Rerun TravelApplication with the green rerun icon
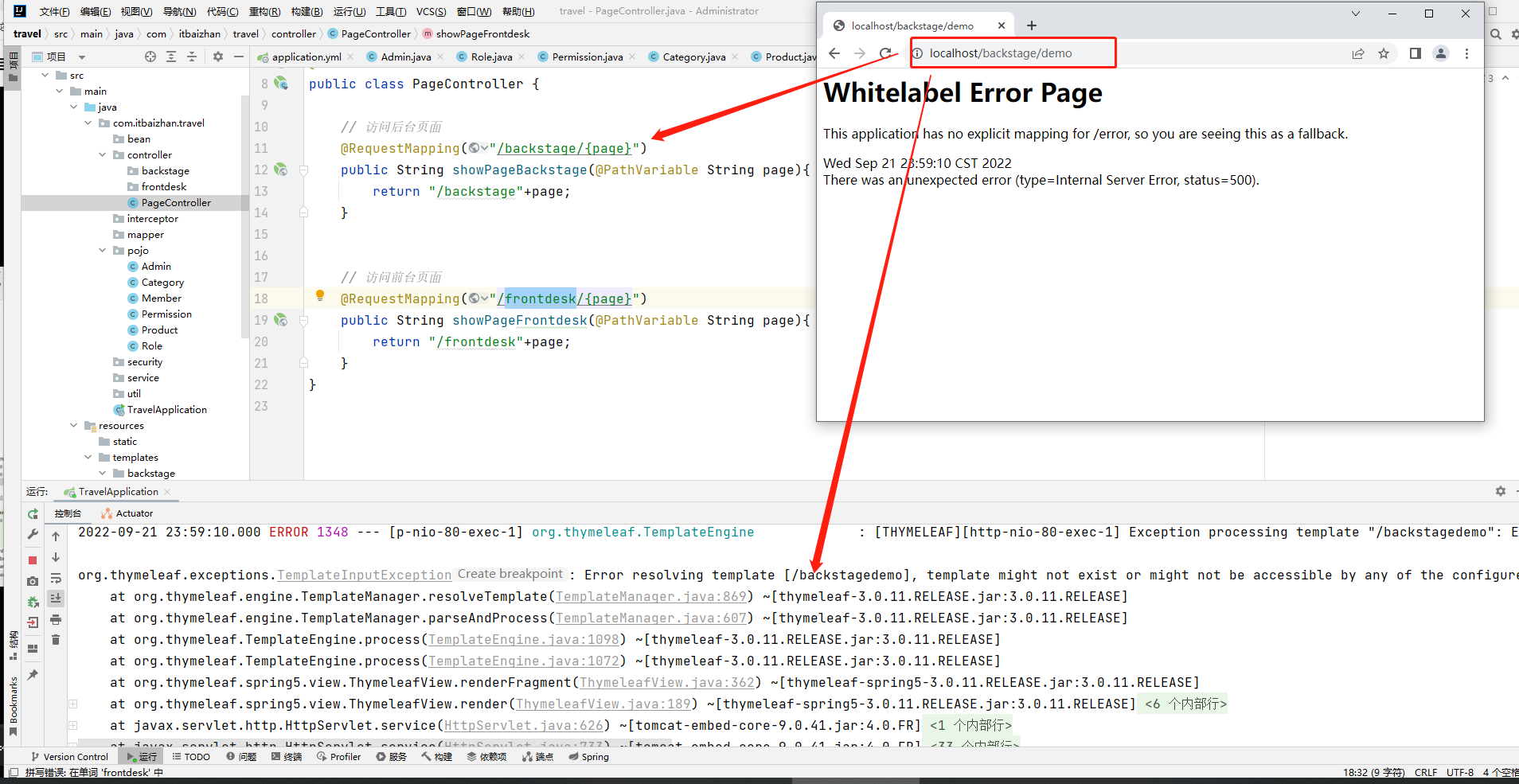Screen dimensions: 1519x784 33,514
